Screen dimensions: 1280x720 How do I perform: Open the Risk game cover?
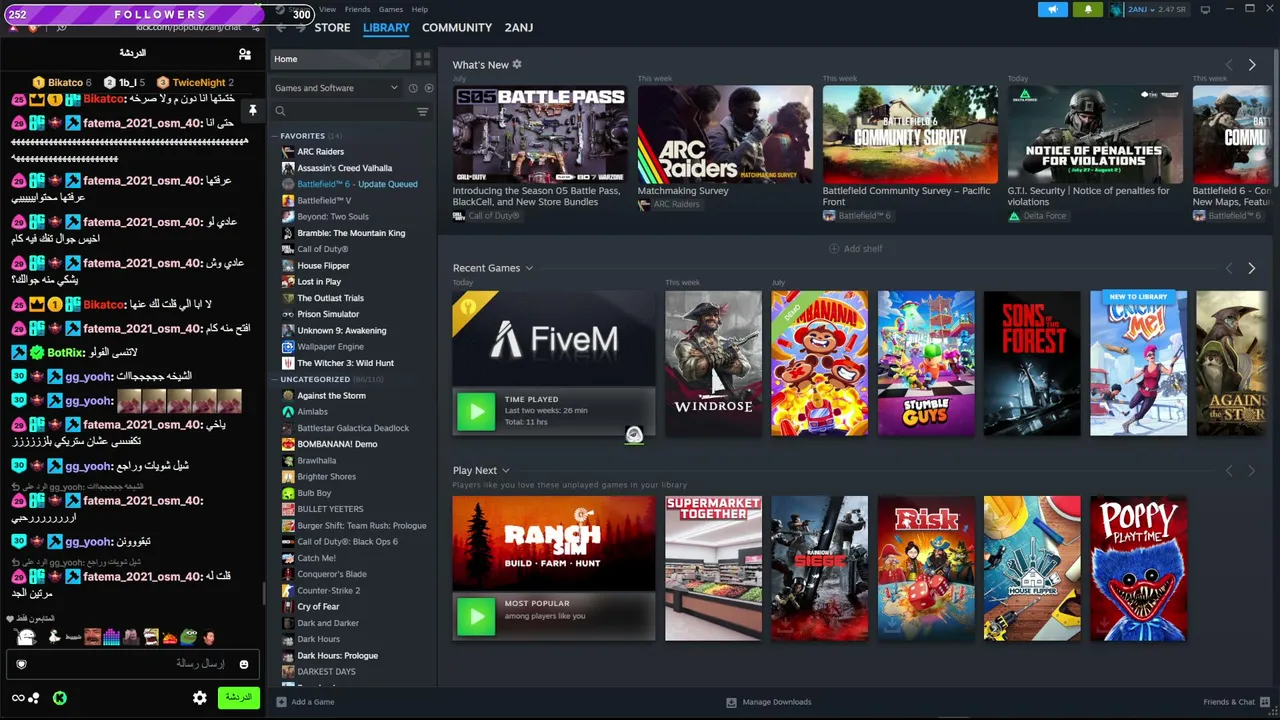pos(926,568)
